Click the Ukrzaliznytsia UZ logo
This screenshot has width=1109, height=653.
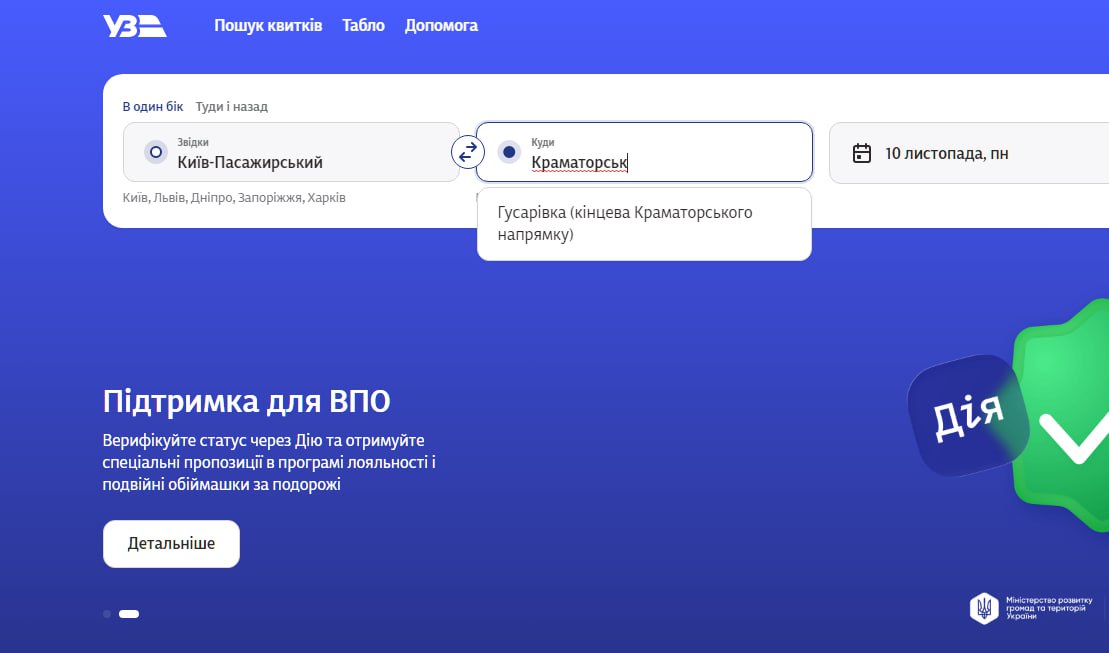pos(134,26)
